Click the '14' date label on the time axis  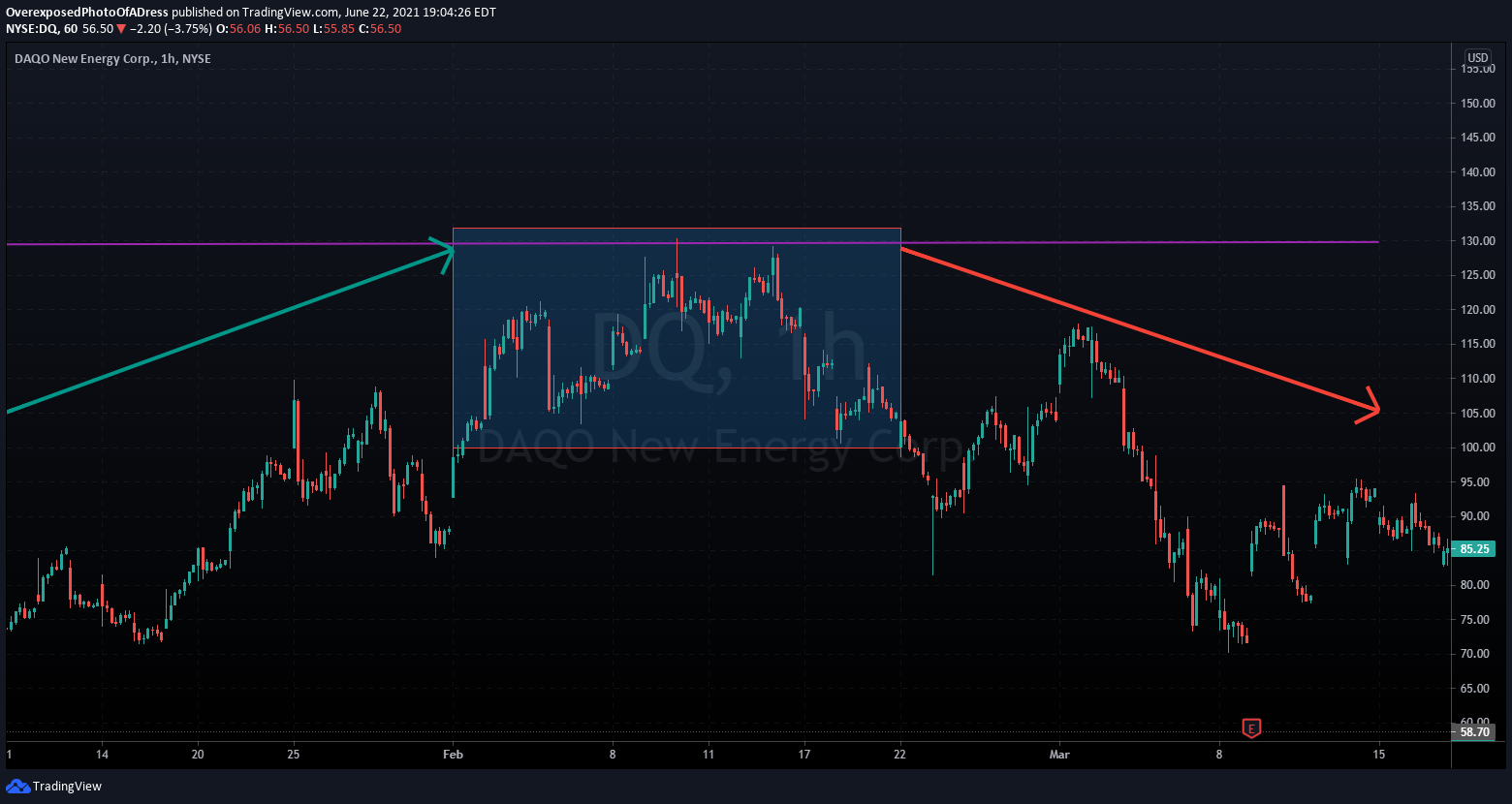pyautogui.click(x=102, y=754)
